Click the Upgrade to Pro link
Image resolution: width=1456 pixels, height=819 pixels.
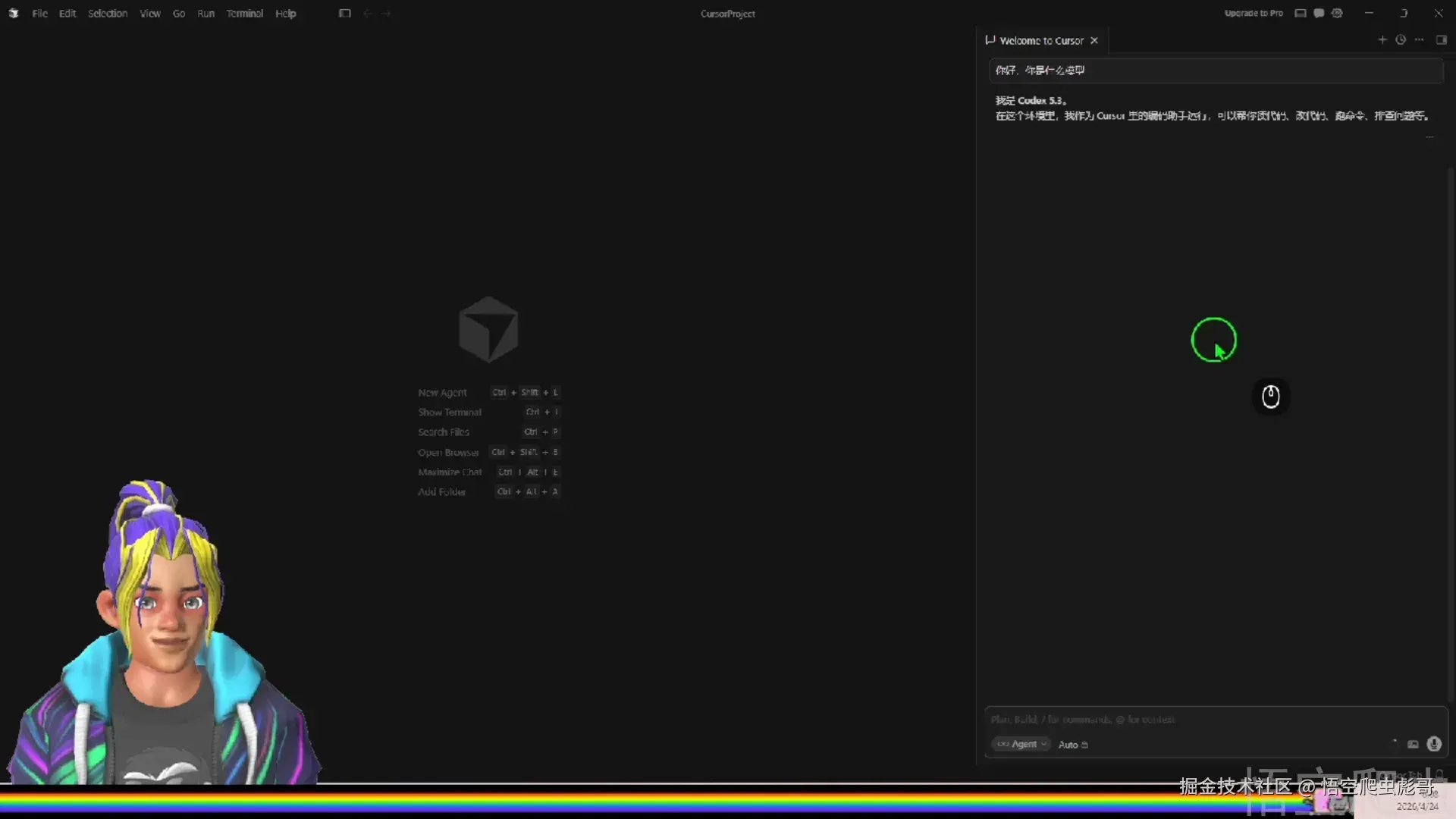[x=1254, y=13]
